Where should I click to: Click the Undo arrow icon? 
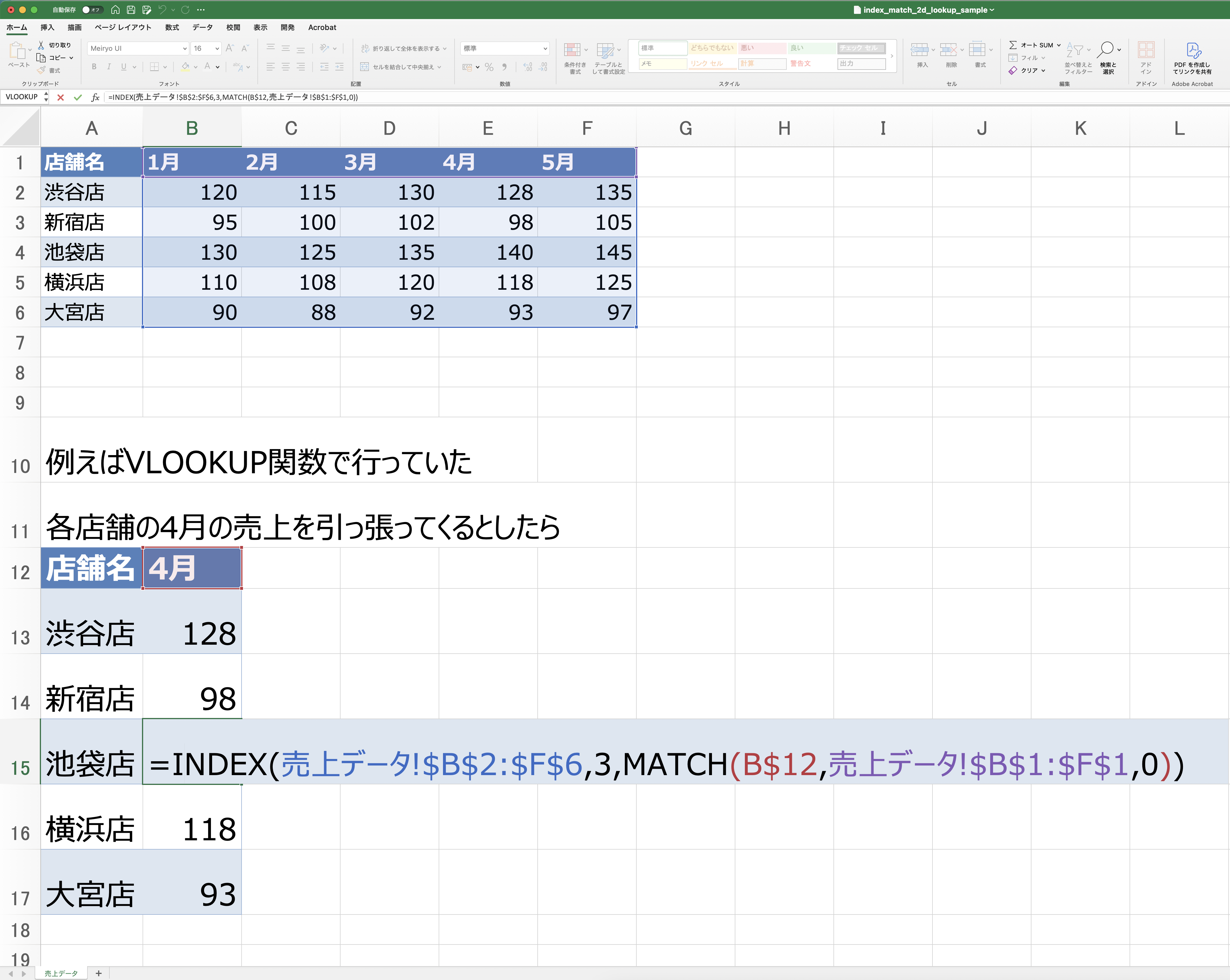pos(162,10)
